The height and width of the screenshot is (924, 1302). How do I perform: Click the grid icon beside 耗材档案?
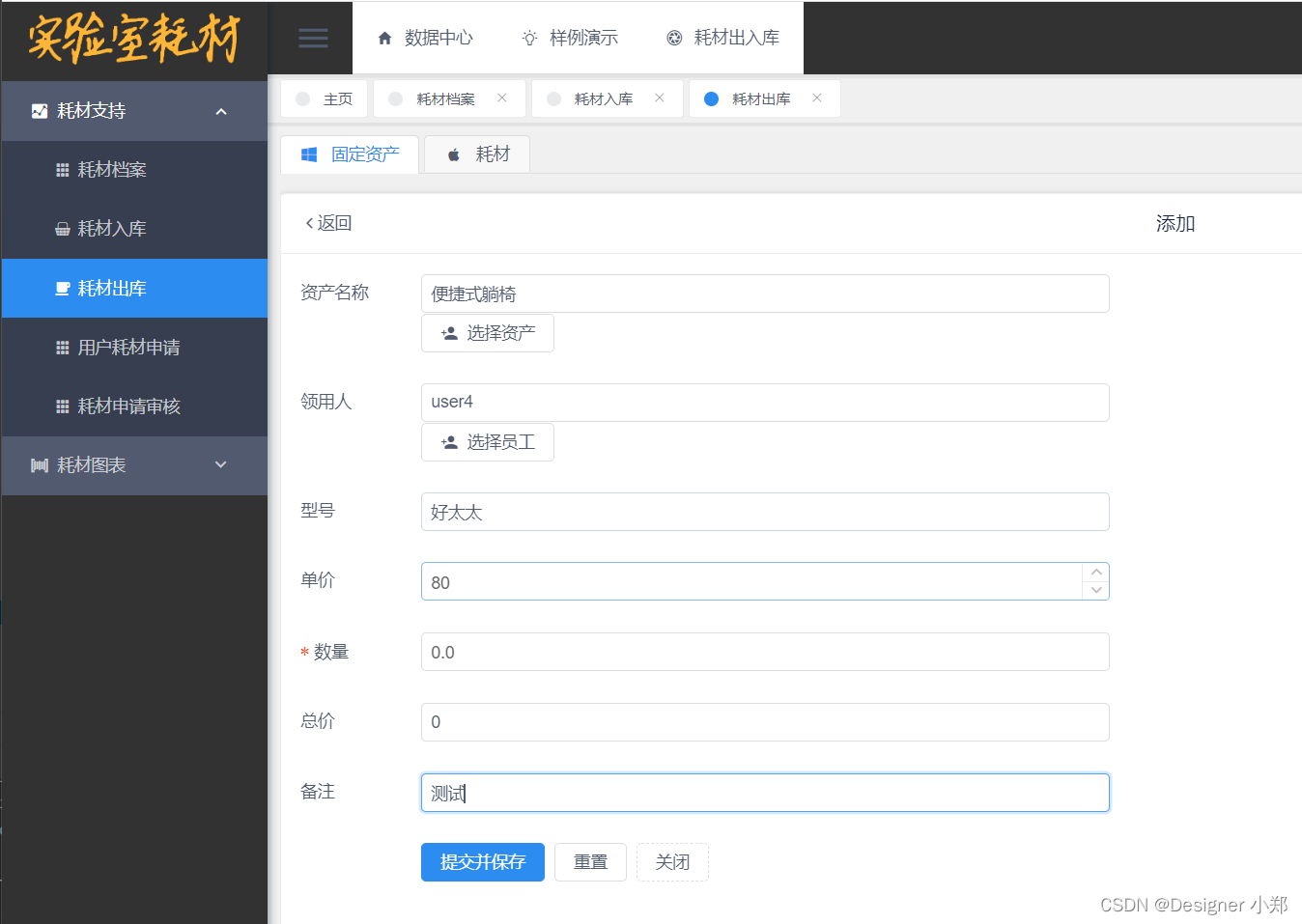click(63, 170)
